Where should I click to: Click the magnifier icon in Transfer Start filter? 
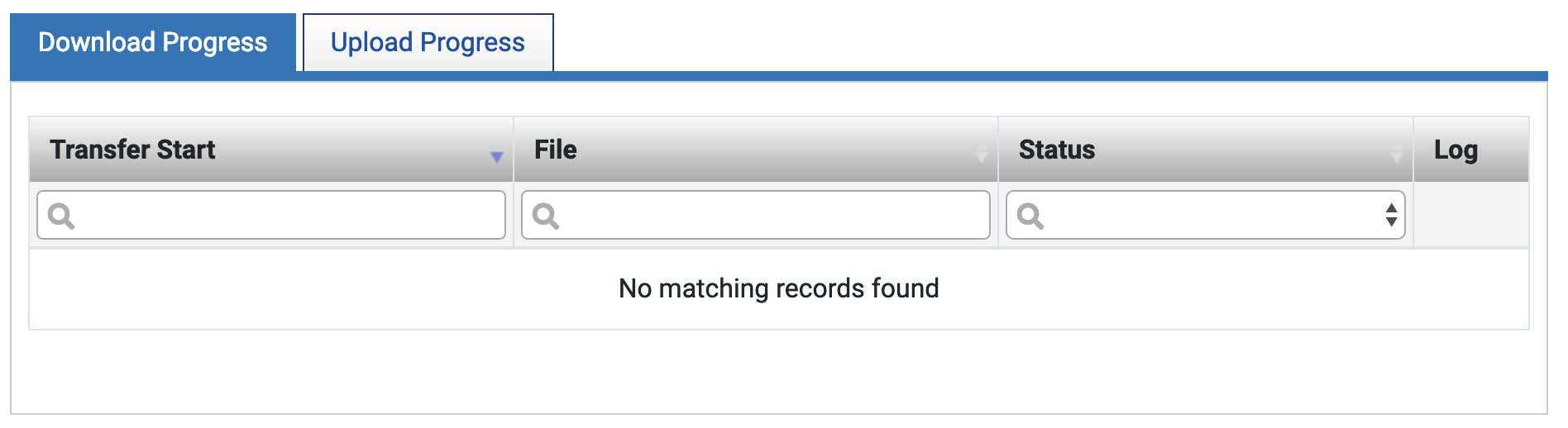point(61,216)
